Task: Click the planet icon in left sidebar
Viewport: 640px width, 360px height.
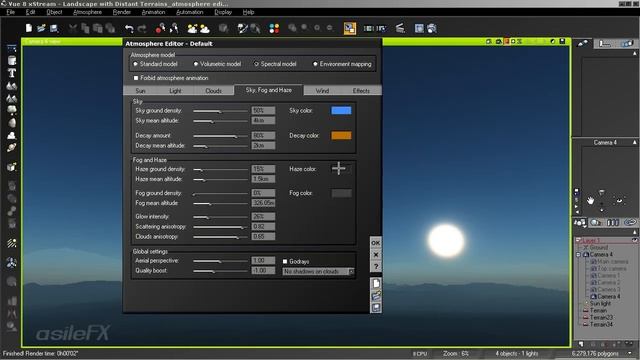Action: point(12,148)
